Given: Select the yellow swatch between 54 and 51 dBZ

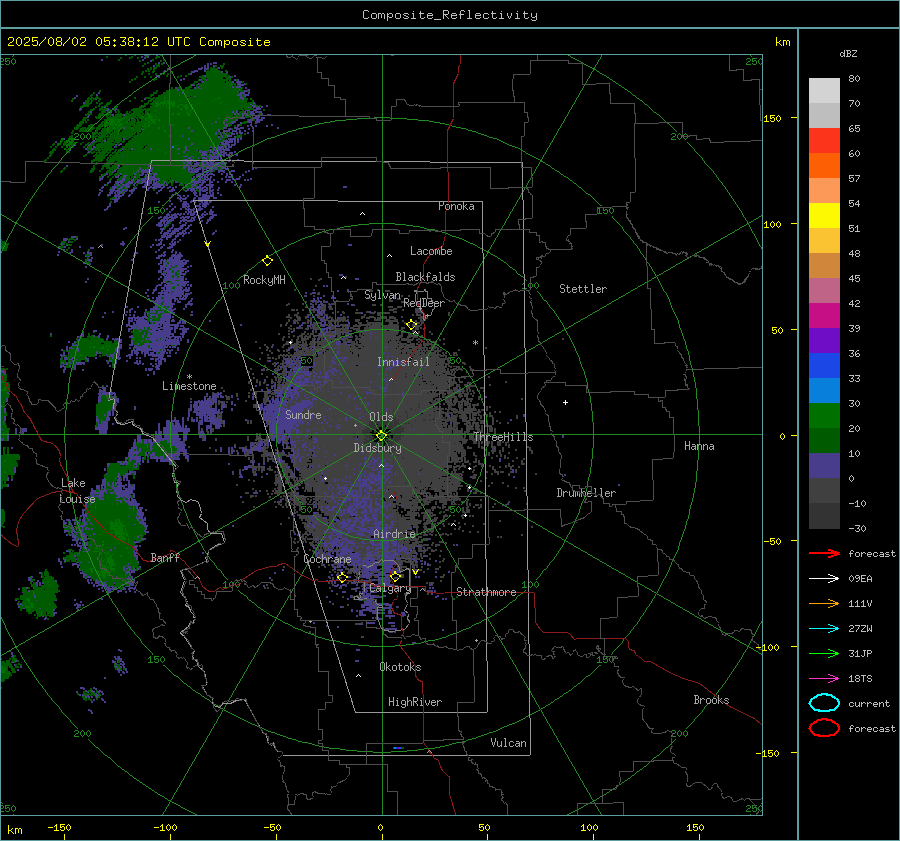Looking at the screenshot, I should click(824, 215).
